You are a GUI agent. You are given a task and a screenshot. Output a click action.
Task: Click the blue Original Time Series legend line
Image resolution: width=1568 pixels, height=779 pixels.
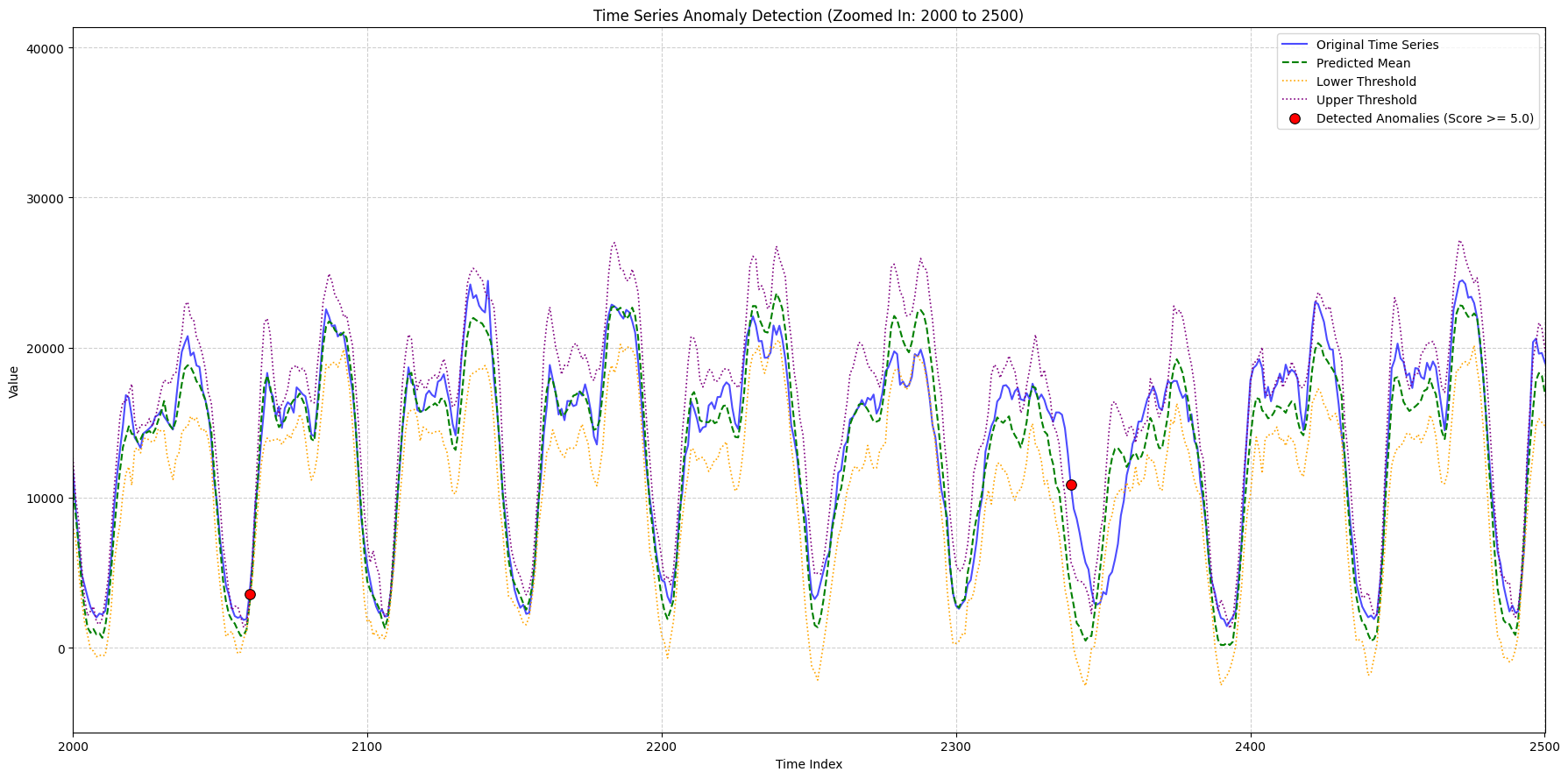coord(1295,45)
